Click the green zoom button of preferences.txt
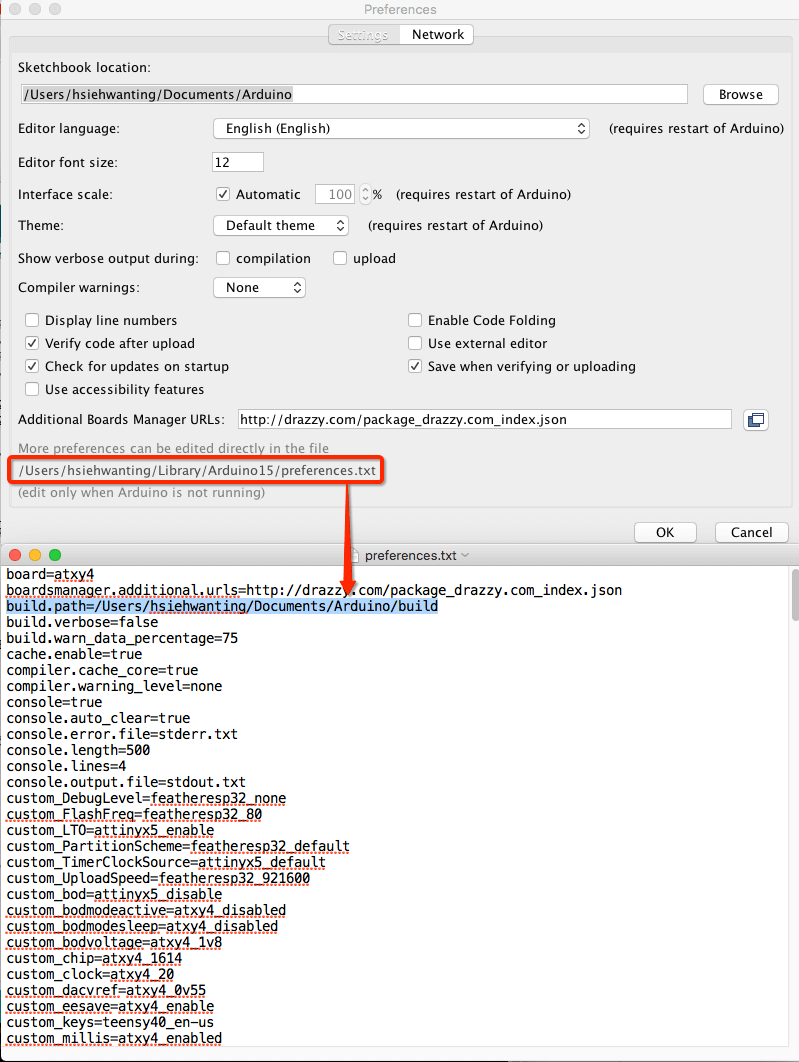The height and width of the screenshot is (1062, 799). tap(55, 555)
